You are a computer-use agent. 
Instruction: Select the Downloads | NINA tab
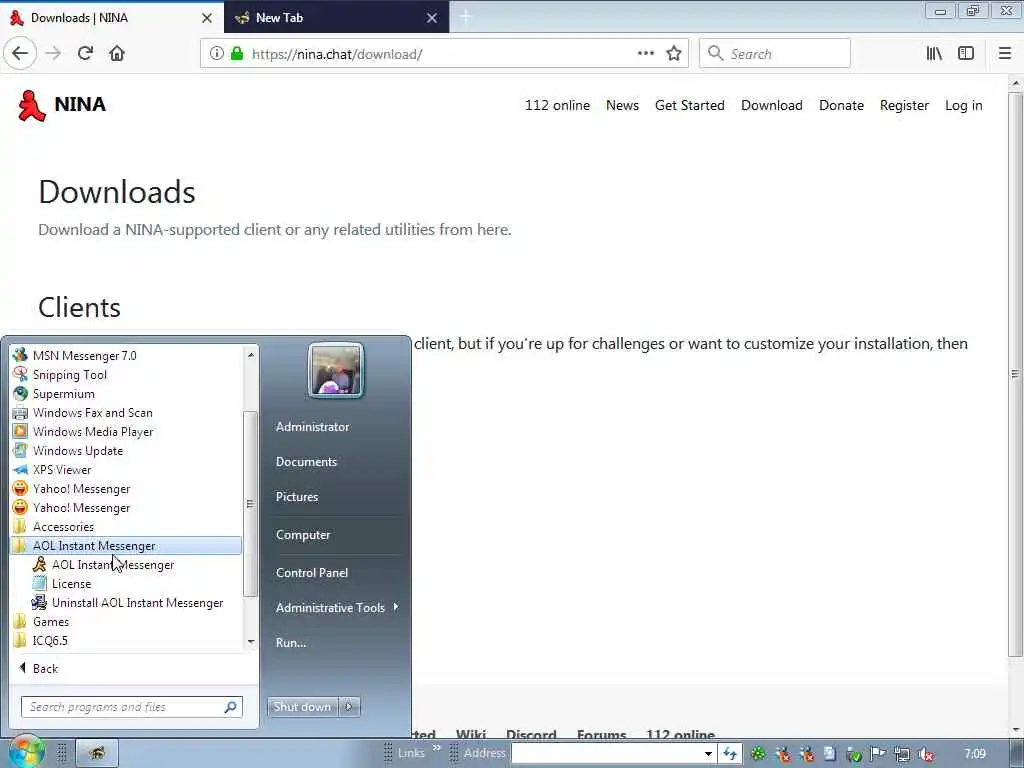[x=111, y=18]
